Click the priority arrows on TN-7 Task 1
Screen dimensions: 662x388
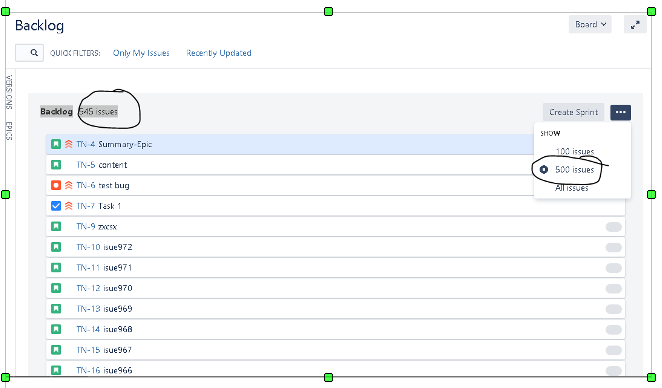68,206
